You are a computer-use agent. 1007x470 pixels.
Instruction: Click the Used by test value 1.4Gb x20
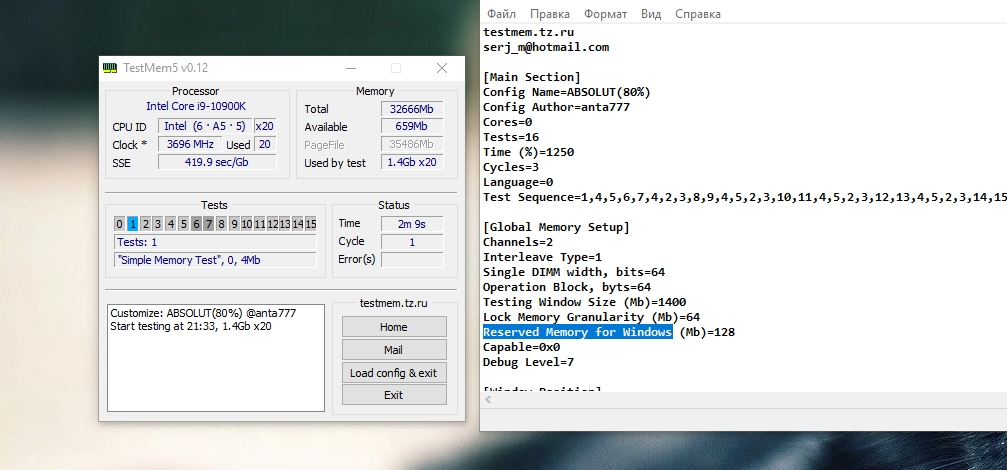coord(412,162)
